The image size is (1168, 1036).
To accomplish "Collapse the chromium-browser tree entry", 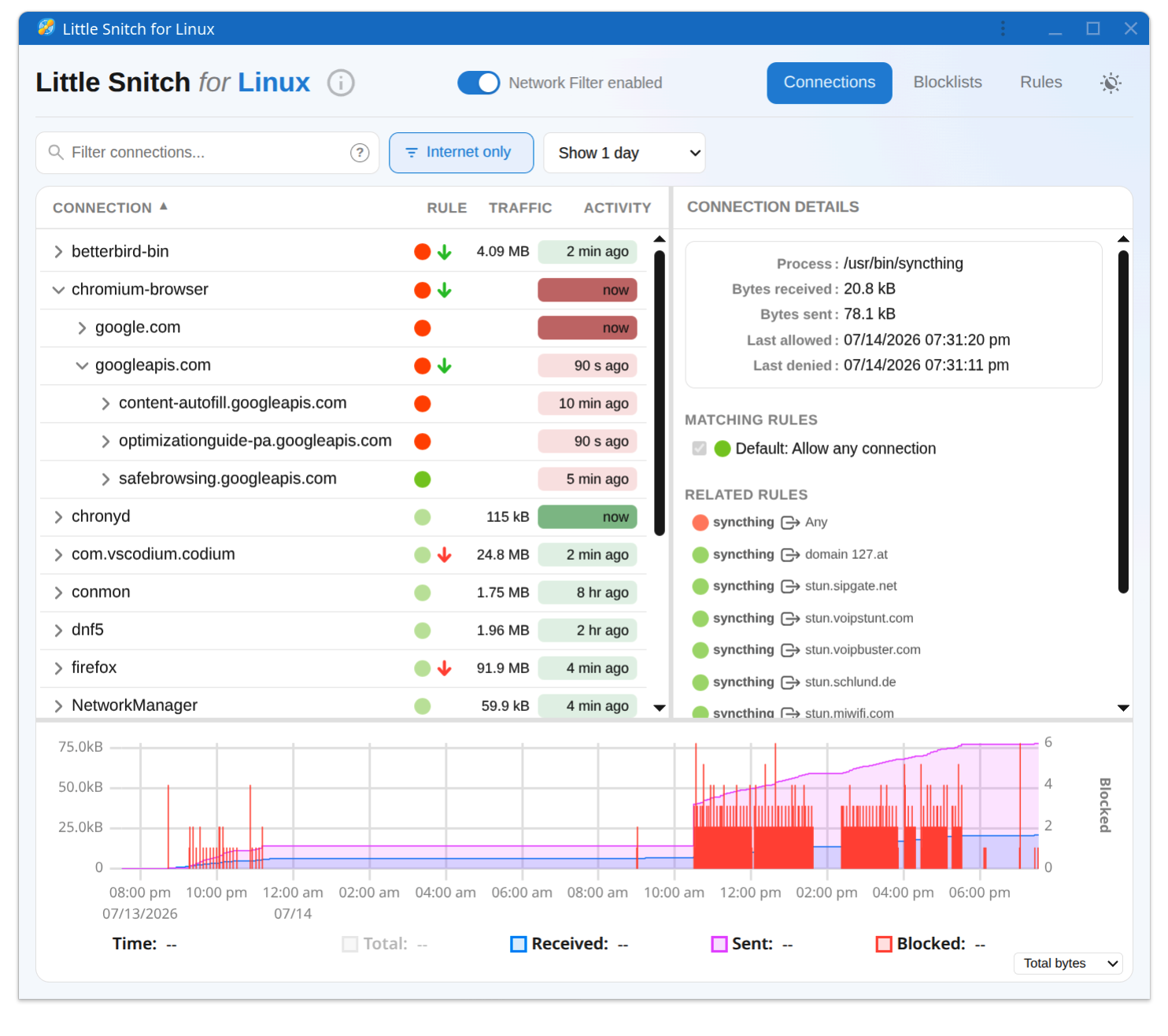I will click(x=58, y=290).
